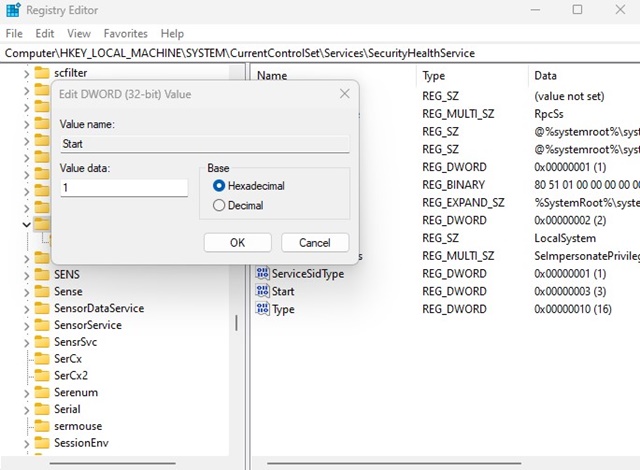Select the scfilter folder icon

coord(42,73)
